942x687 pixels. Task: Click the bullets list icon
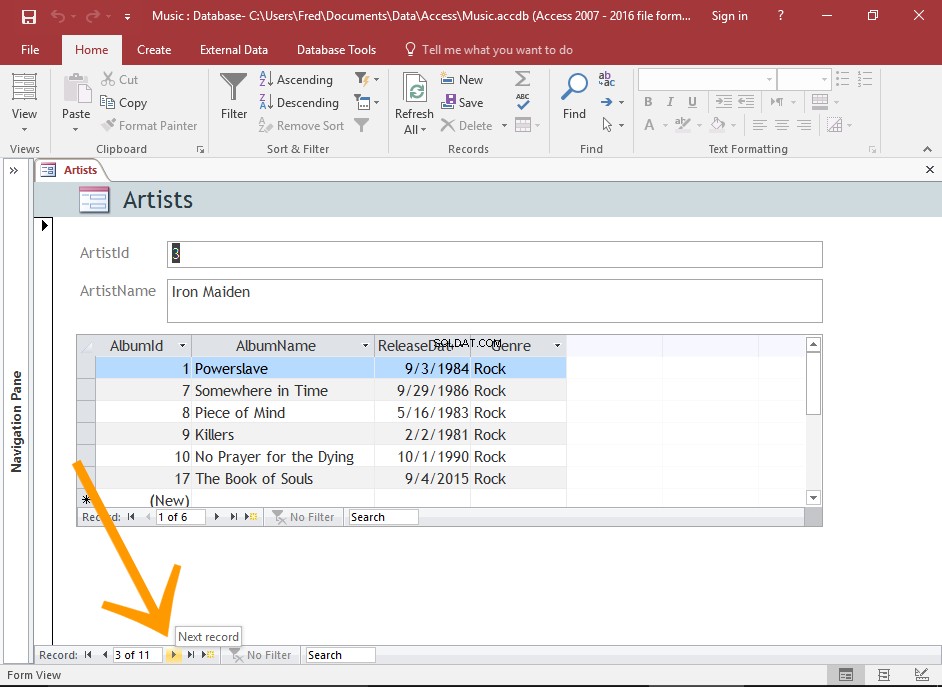(843, 79)
